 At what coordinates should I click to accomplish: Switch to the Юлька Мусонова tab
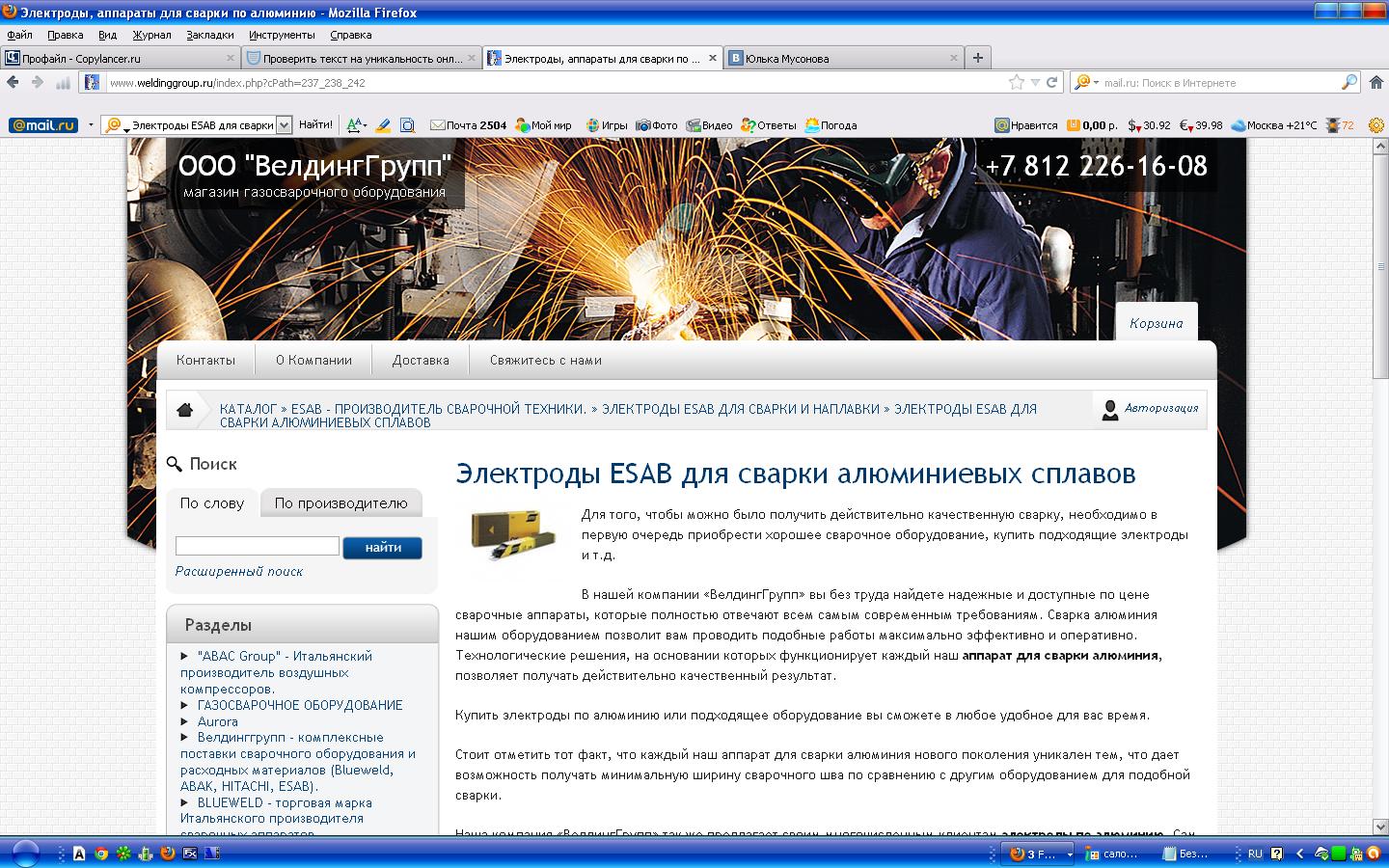click(x=844, y=58)
